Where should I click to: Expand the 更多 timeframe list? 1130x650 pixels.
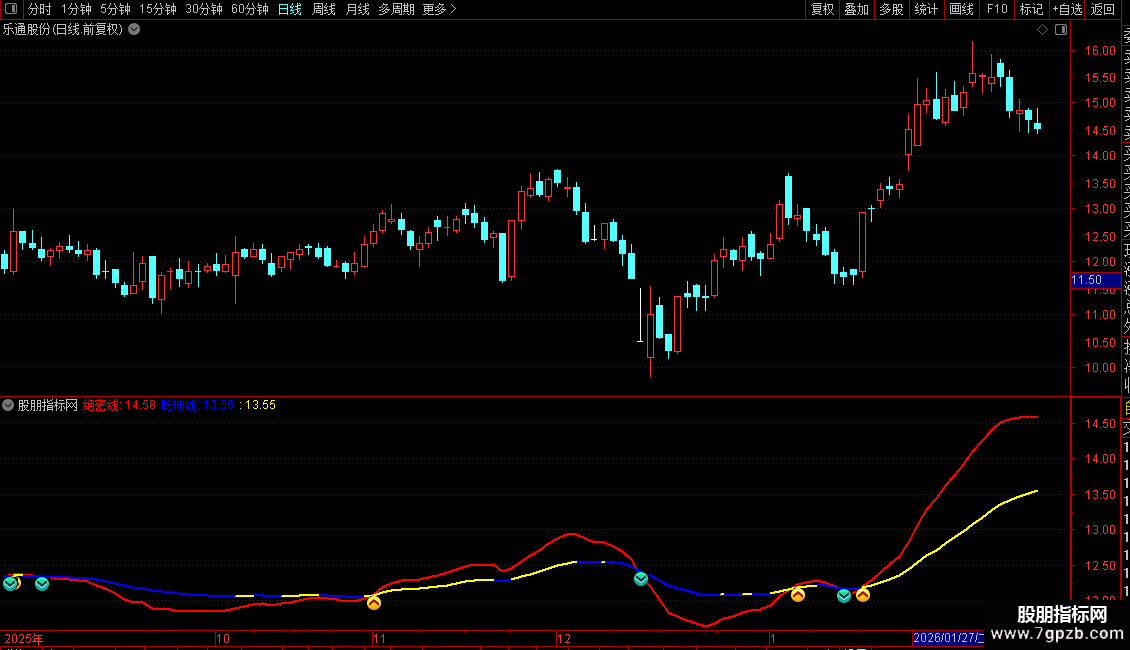point(439,9)
